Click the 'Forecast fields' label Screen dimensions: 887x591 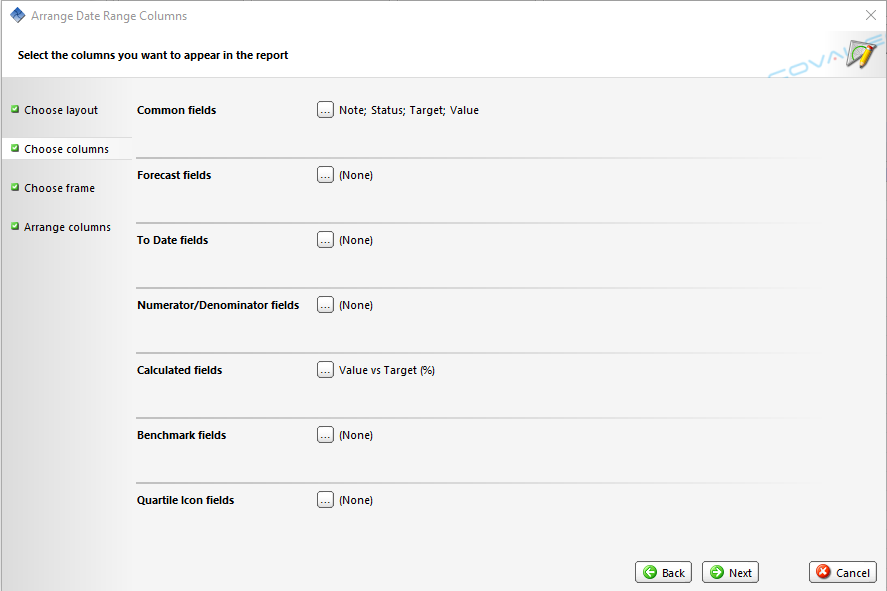(x=174, y=175)
